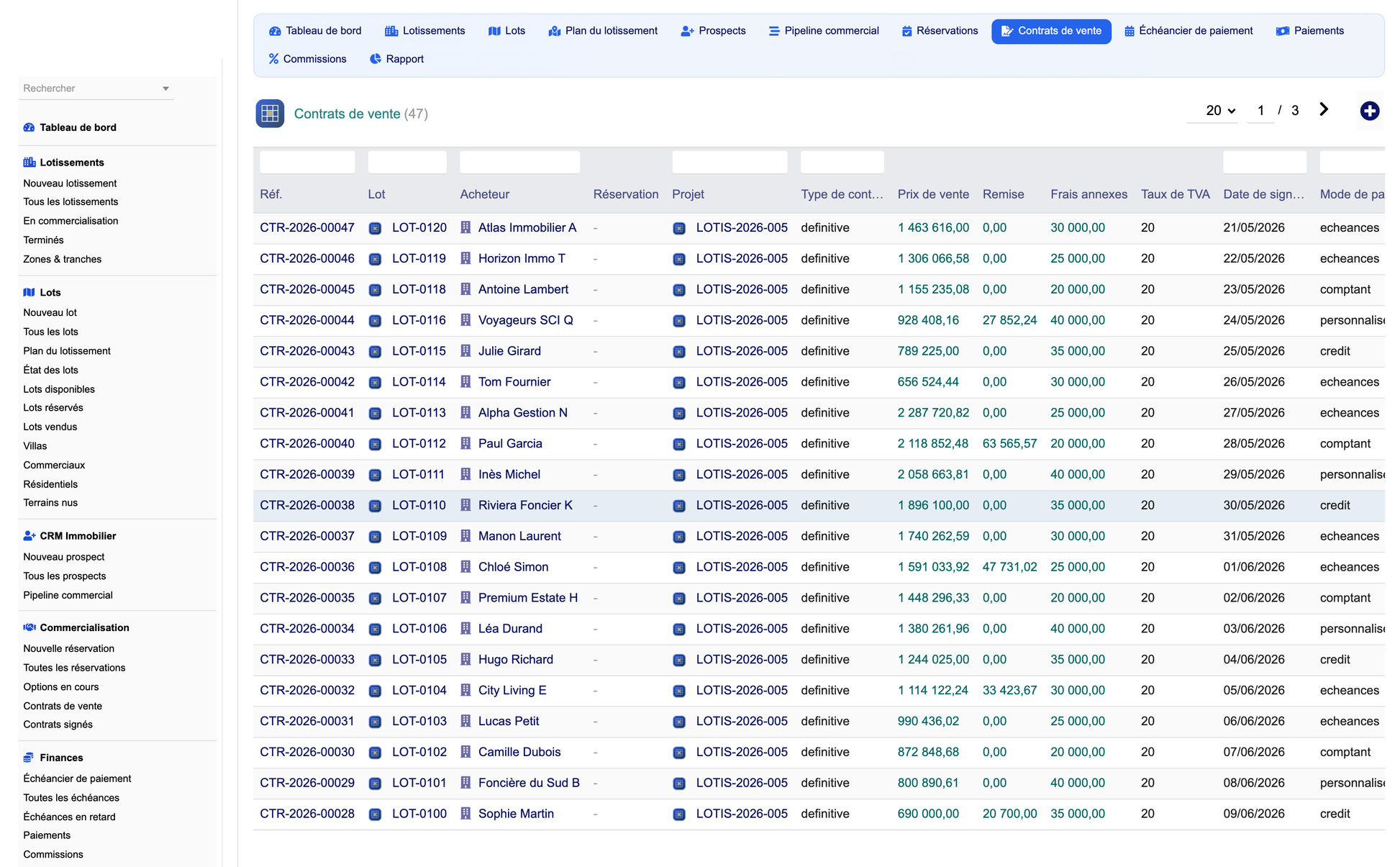Click the lot icon beside LOT-0100

[375, 815]
